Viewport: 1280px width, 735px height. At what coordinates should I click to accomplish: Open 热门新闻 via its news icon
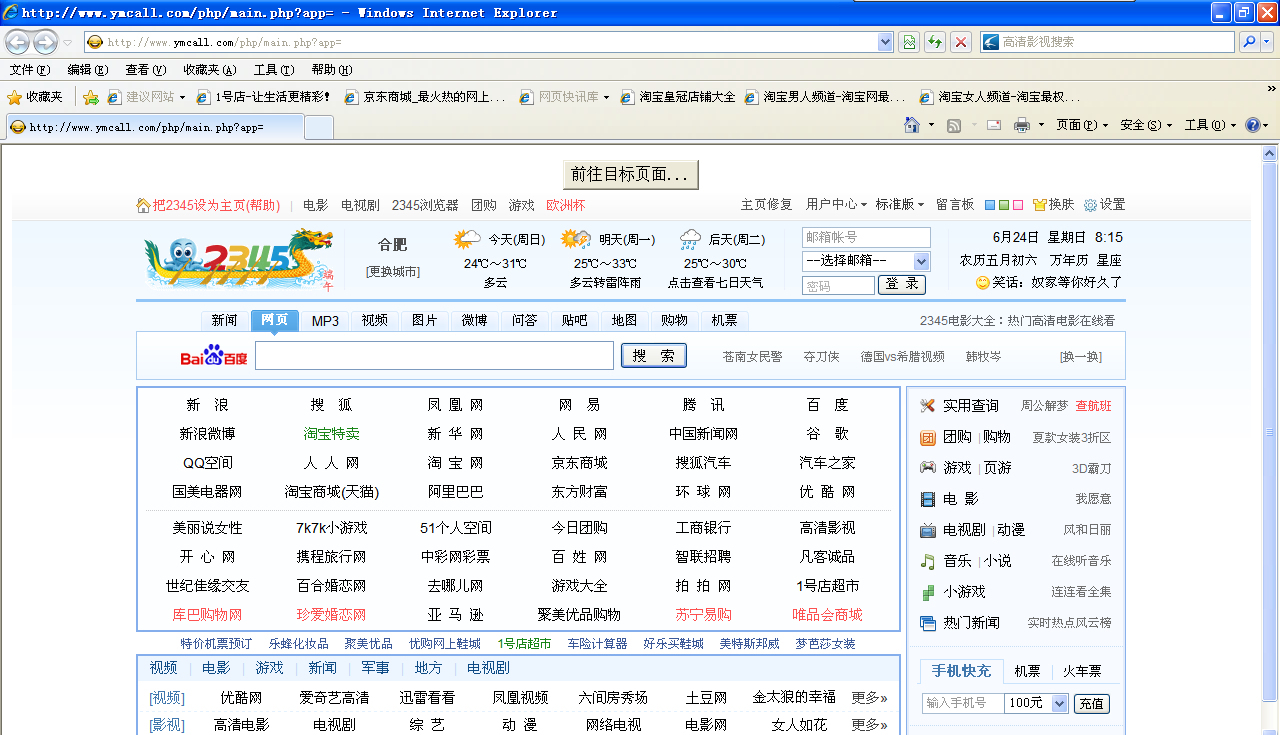pyautogui.click(x=928, y=622)
